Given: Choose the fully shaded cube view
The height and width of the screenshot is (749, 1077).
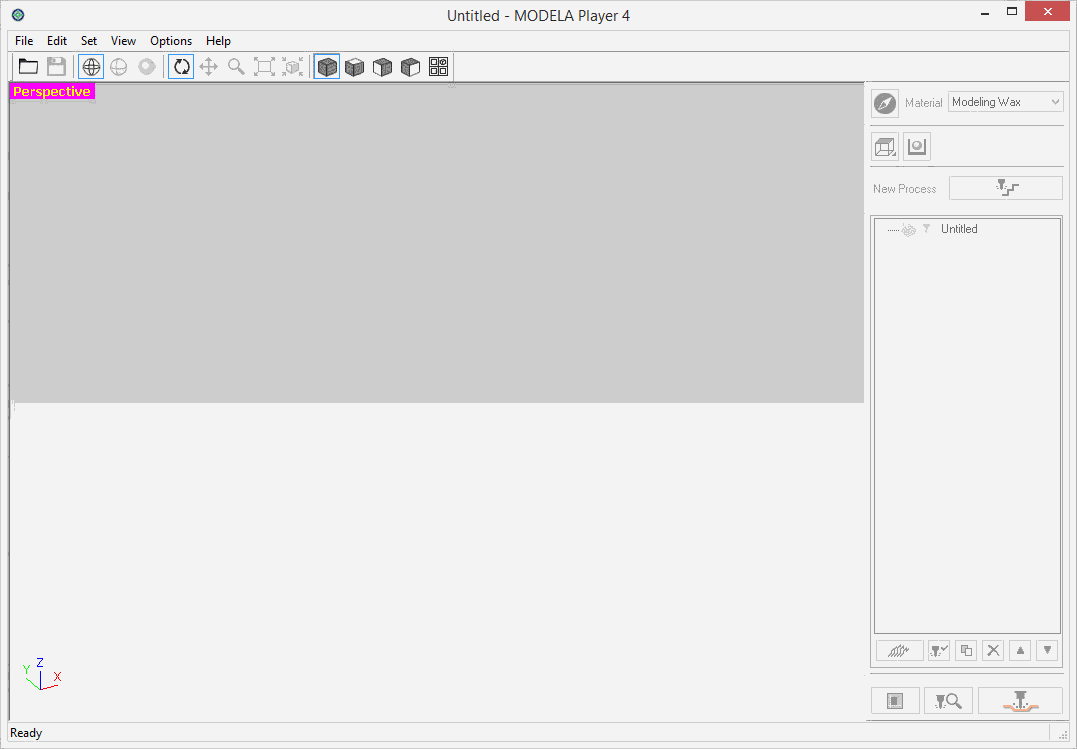Looking at the screenshot, I should click(x=327, y=67).
